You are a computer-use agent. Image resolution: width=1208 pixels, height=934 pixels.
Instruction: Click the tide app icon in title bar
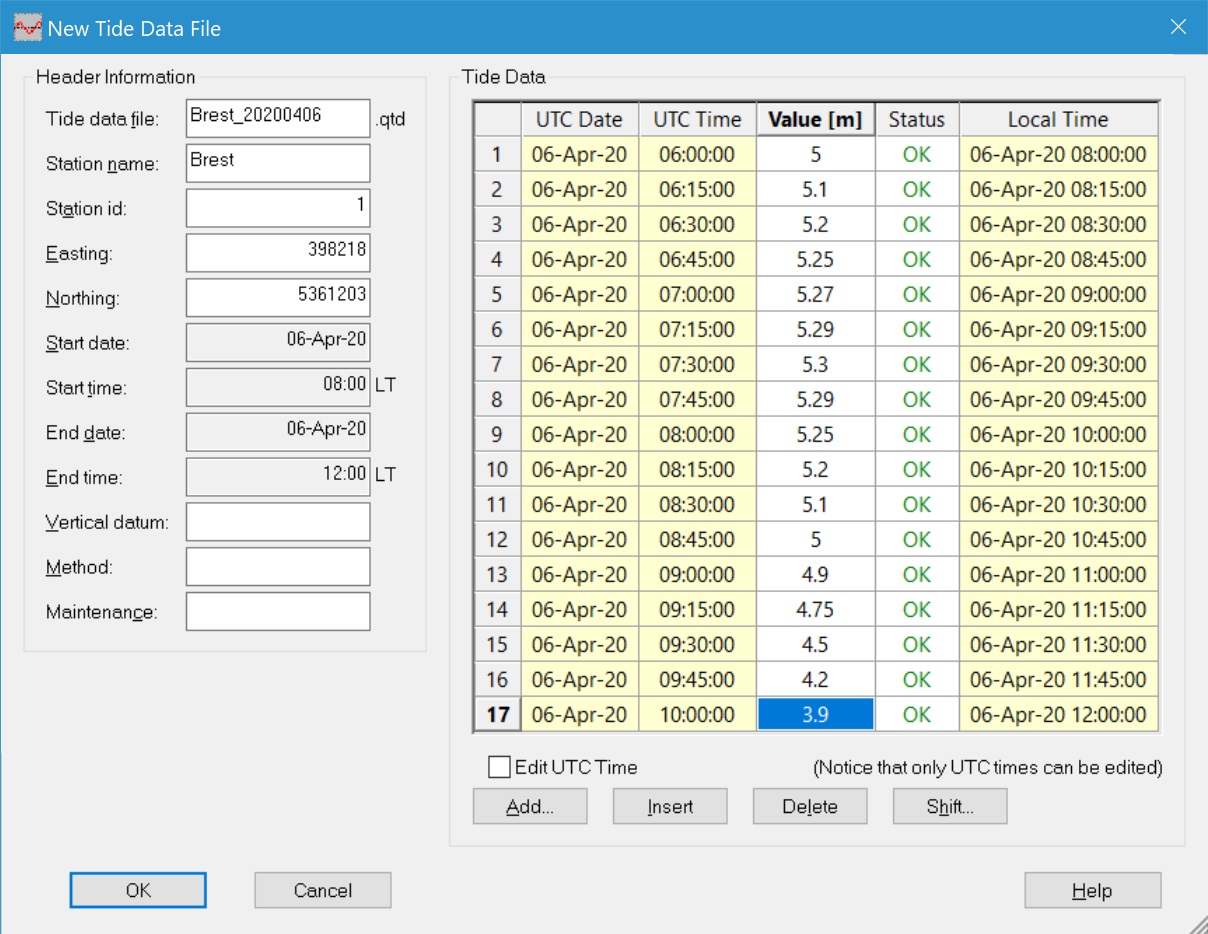(27, 27)
